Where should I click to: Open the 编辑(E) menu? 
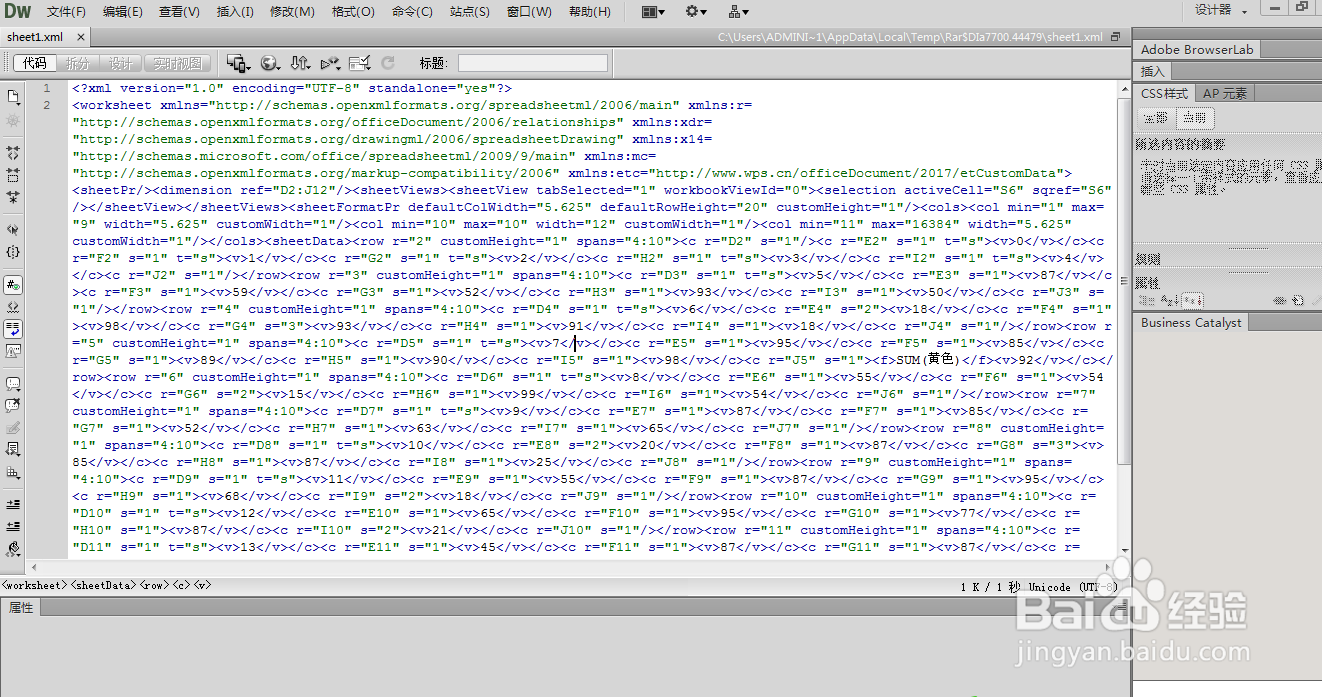[122, 12]
